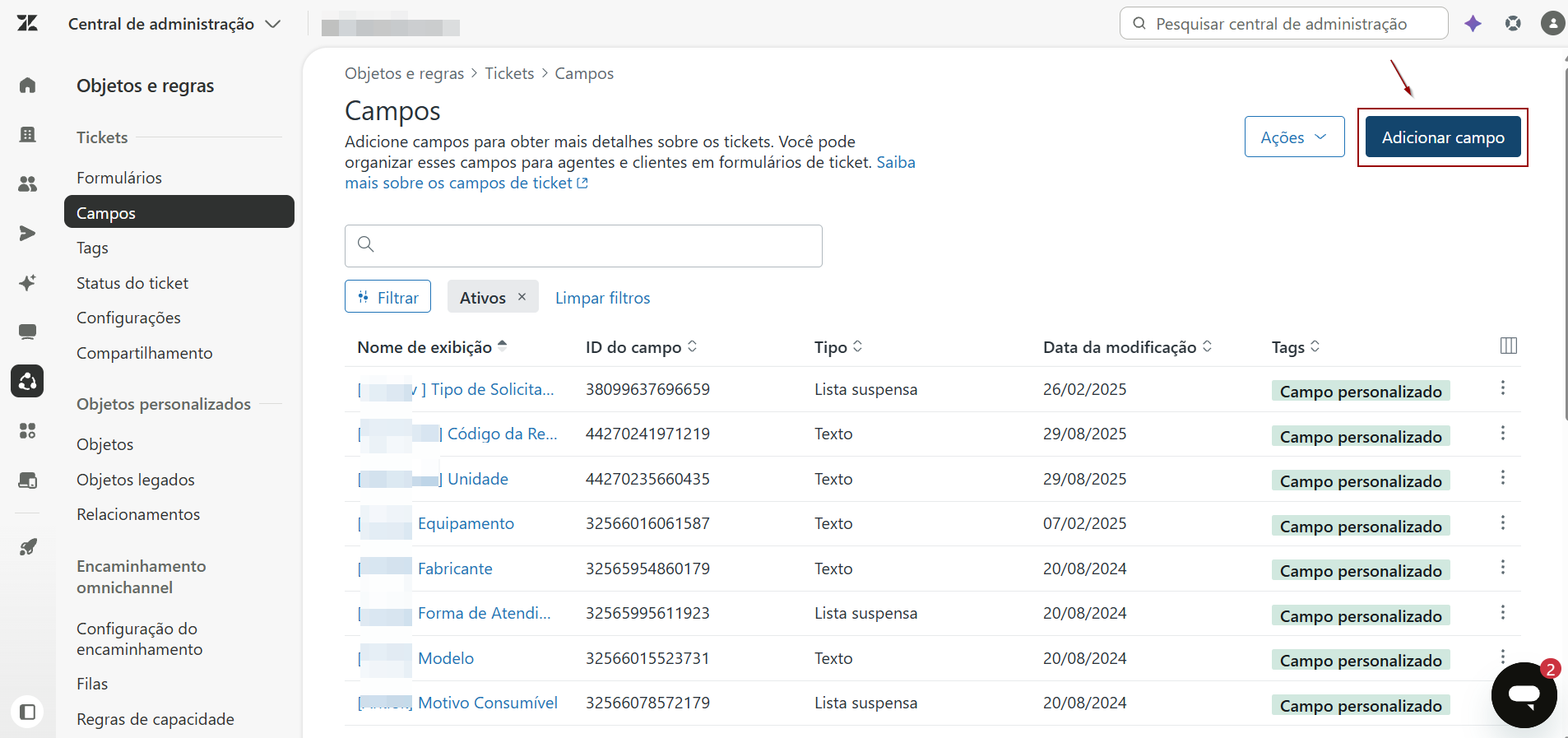Open the Apps and integrations rail icon
Viewport: 1568px width, 738px height.
[27, 430]
